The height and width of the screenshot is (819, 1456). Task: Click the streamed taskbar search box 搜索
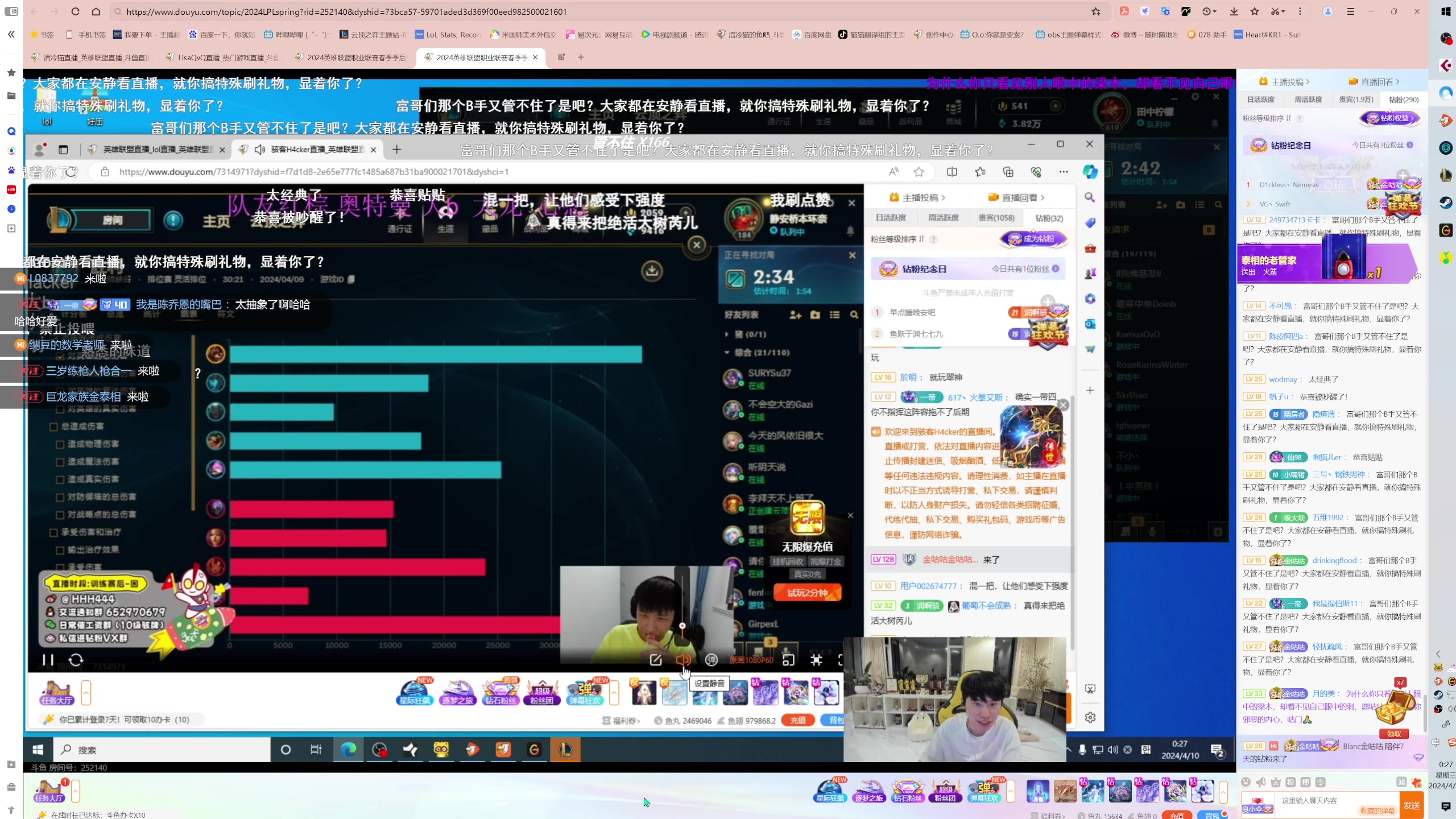[x=162, y=750]
